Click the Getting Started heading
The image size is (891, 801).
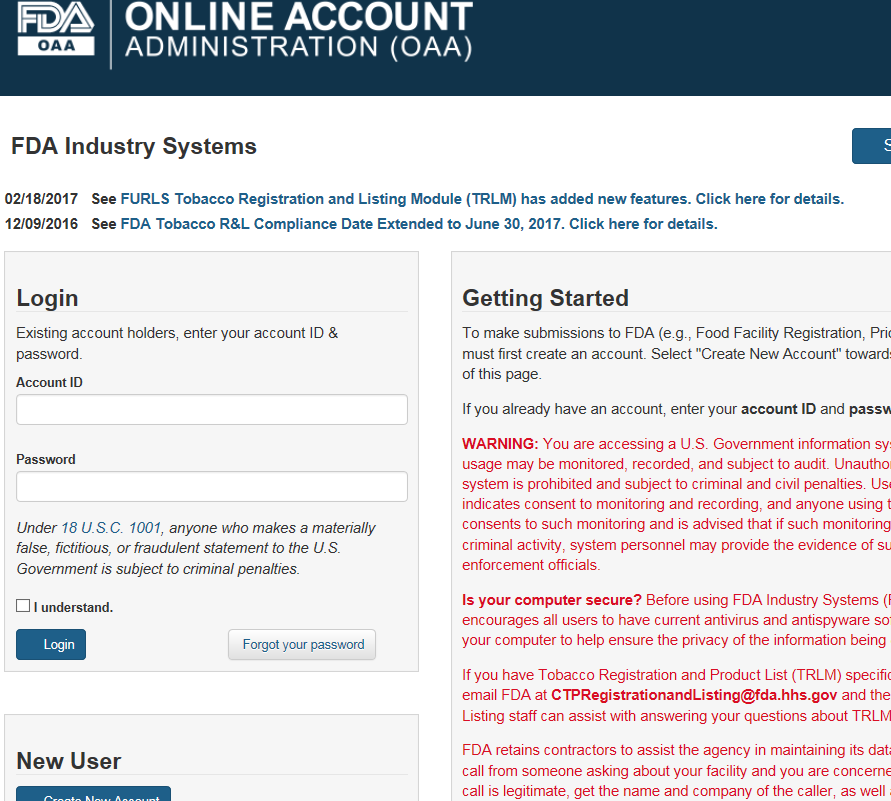pyautogui.click(x=546, y=298)
